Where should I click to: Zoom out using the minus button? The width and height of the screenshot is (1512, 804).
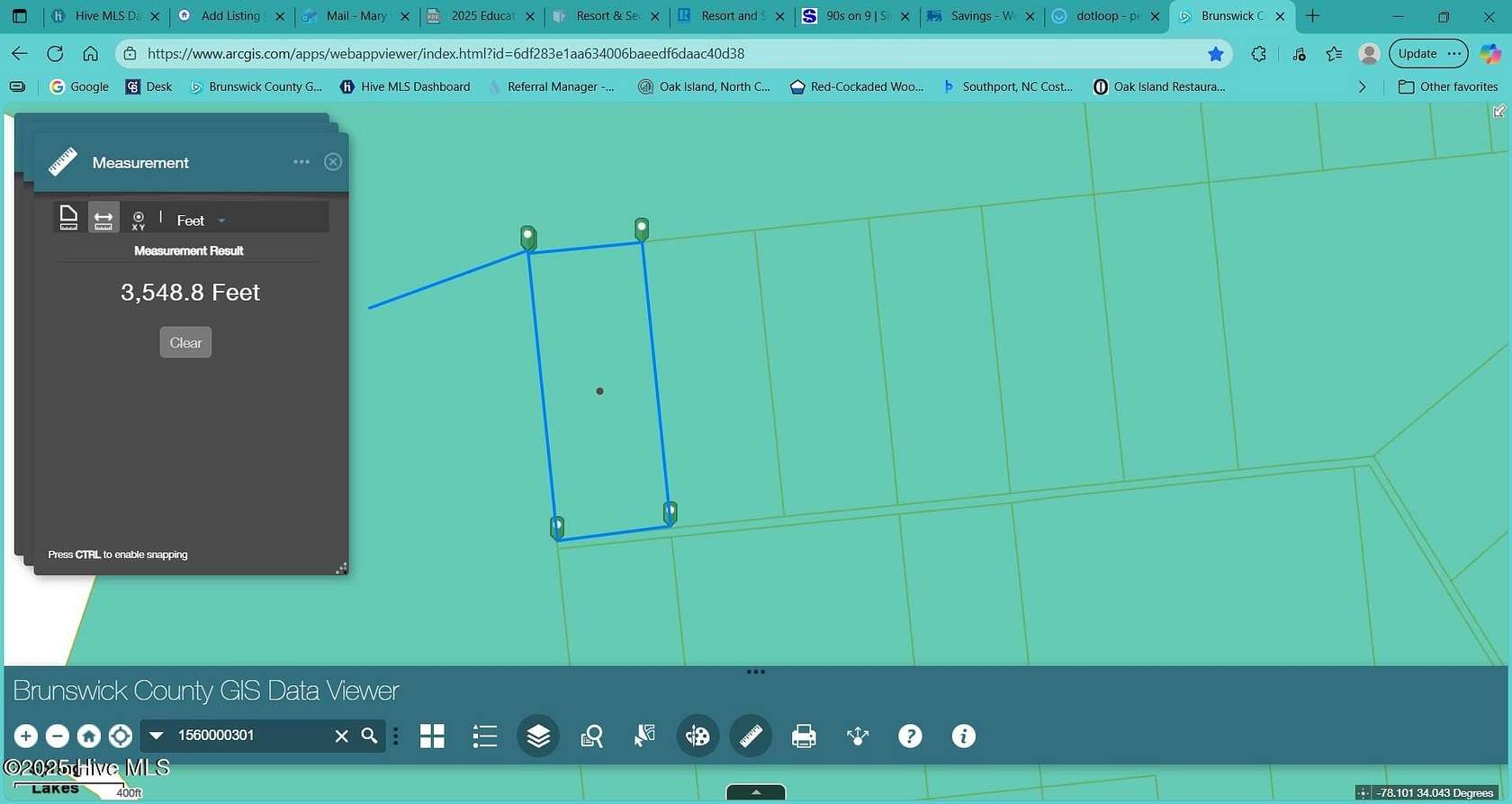[x=57, y=736]
